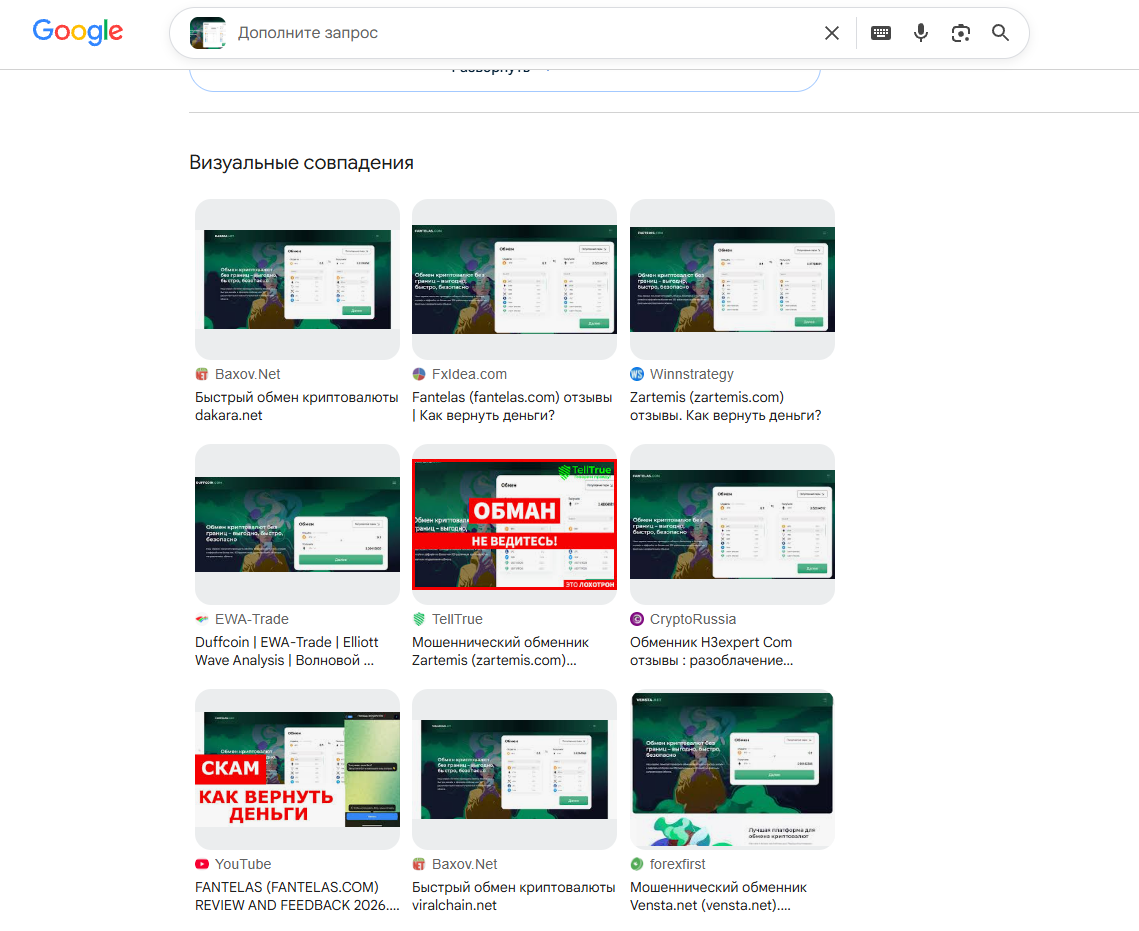Open image search with the camera icon
The width and height of the screenshot is (1139, 931).
960,33
